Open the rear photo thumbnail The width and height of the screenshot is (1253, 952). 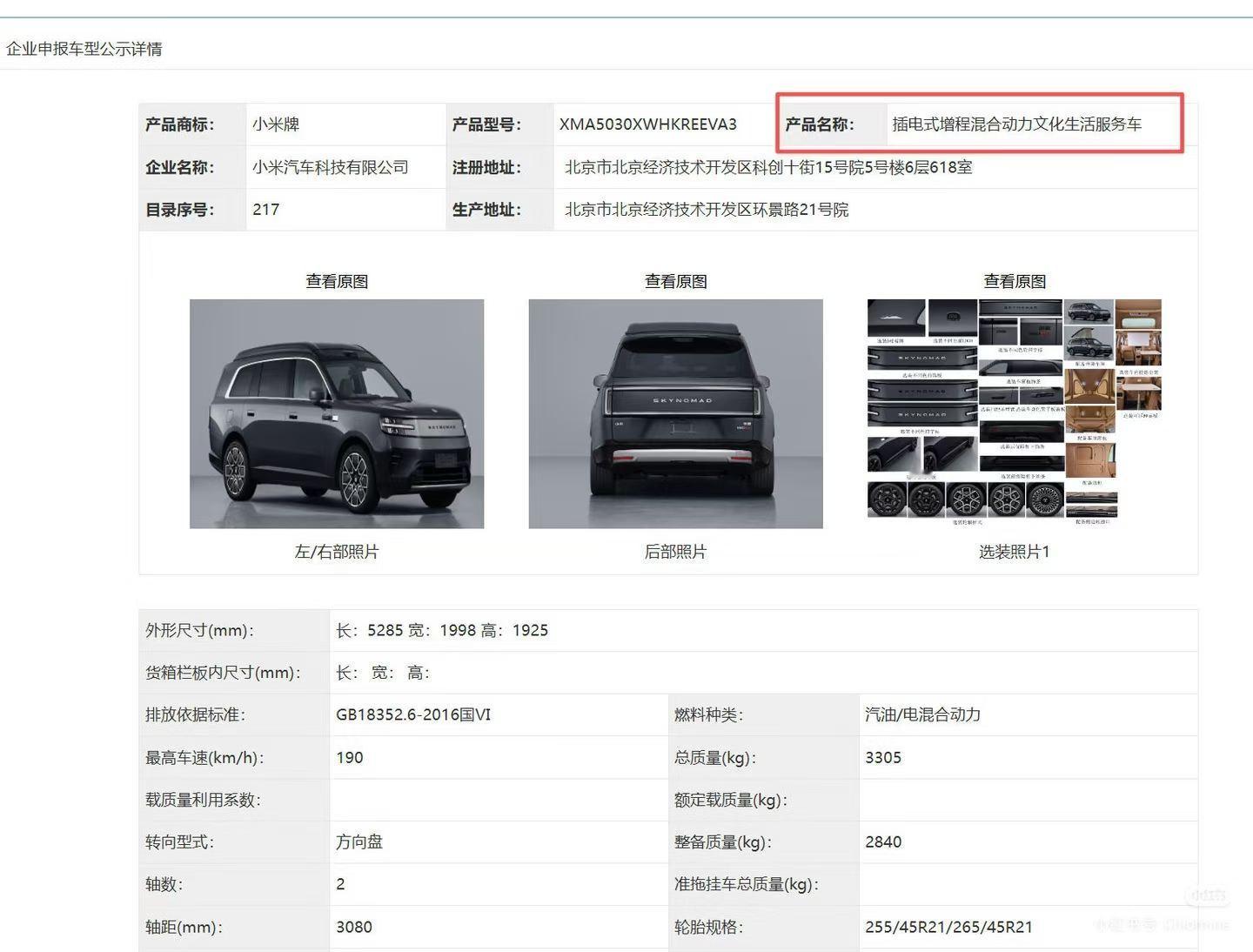675,413
